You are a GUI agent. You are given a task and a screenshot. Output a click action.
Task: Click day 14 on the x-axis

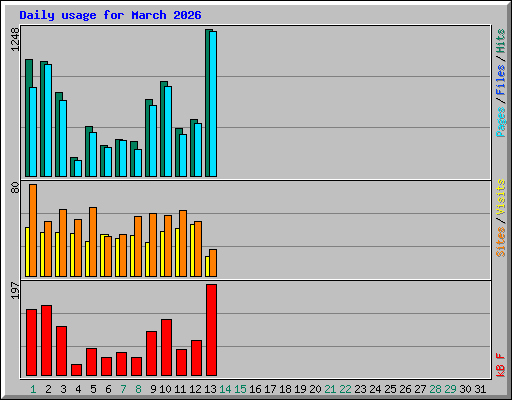tap(225, 389)
